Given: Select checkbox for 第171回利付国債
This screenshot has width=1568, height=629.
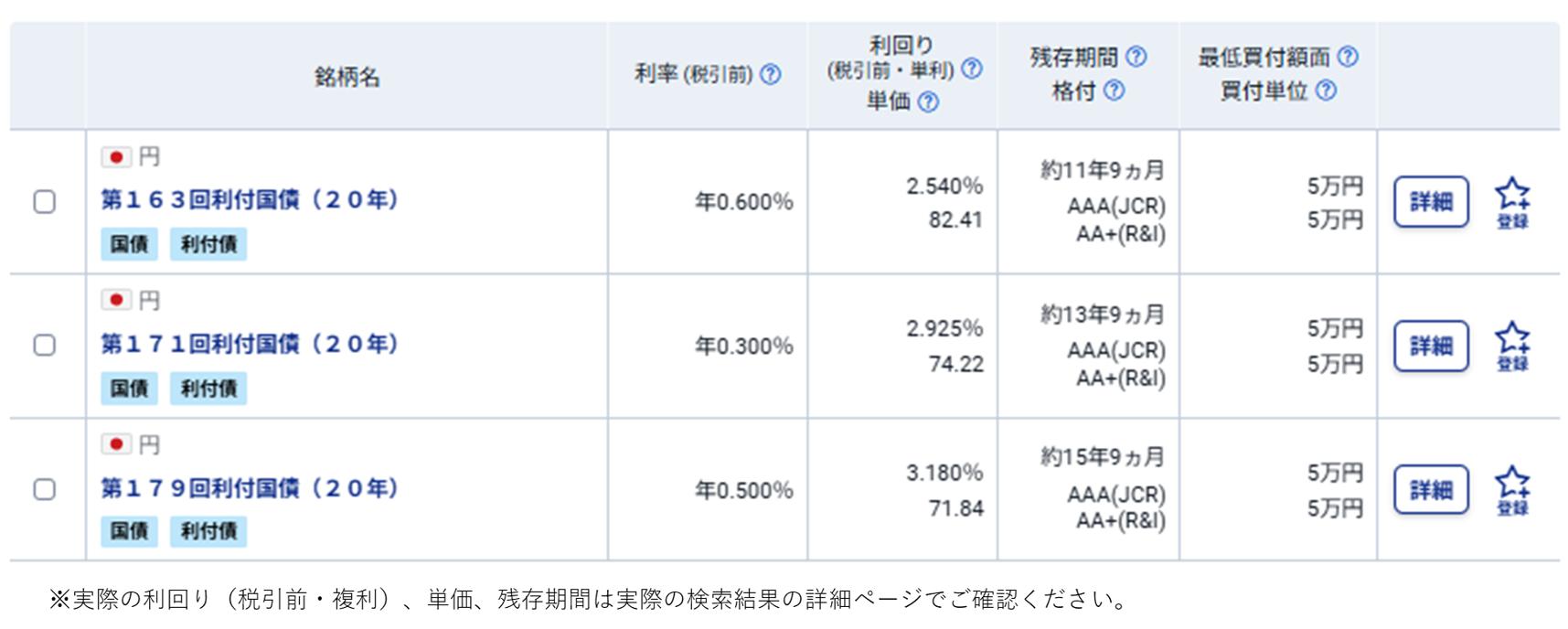Looking at the screenshot, I should 44,345.
